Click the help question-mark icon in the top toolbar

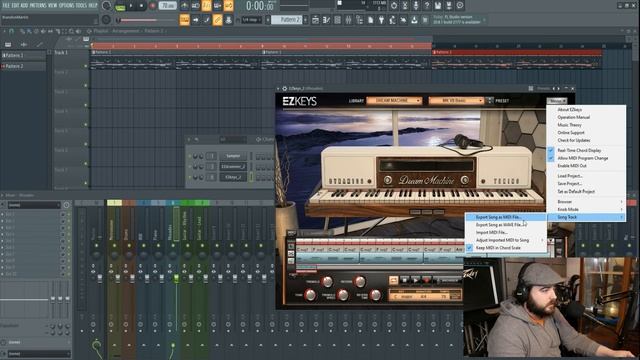coord(427,6)
